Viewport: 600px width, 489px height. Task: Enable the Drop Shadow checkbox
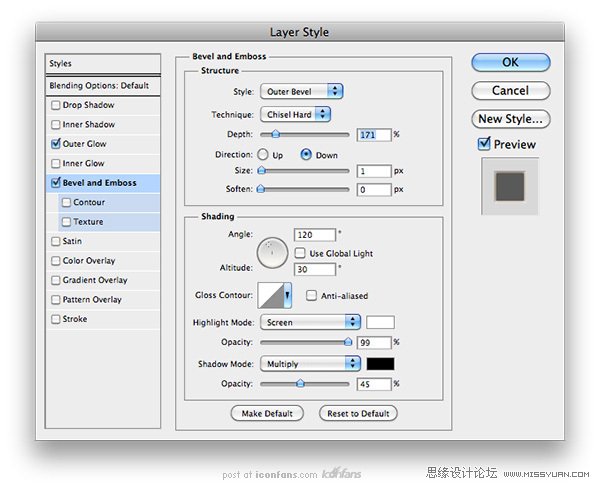pos(55,105)
